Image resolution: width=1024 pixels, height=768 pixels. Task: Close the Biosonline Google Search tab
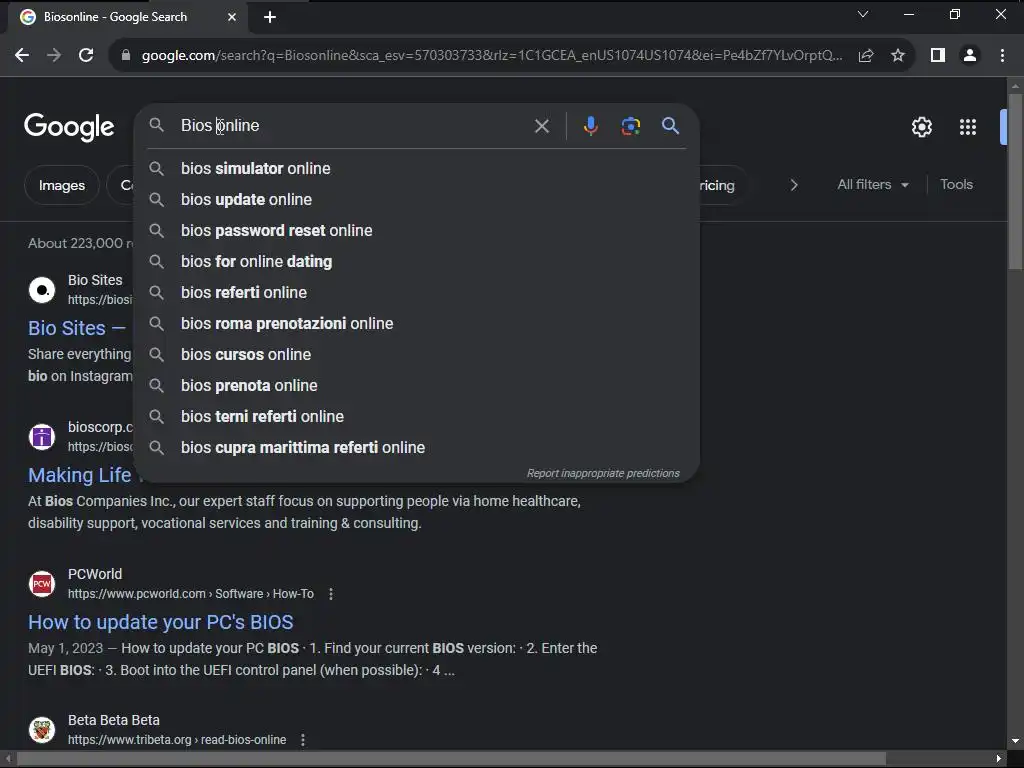point(232,17)
